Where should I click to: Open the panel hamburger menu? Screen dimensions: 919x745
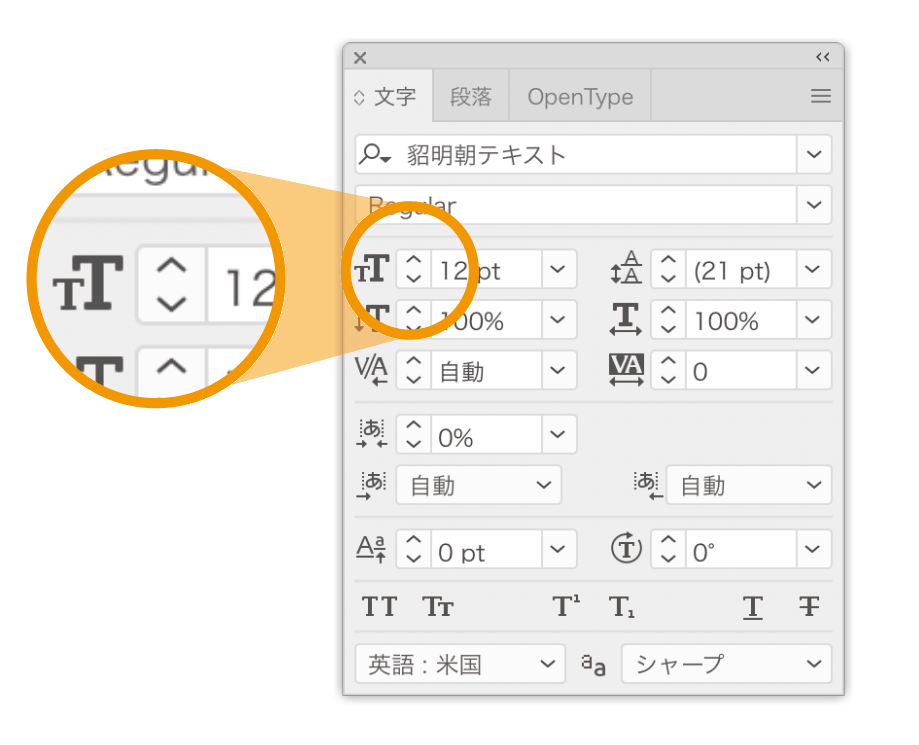coord(821,96)
